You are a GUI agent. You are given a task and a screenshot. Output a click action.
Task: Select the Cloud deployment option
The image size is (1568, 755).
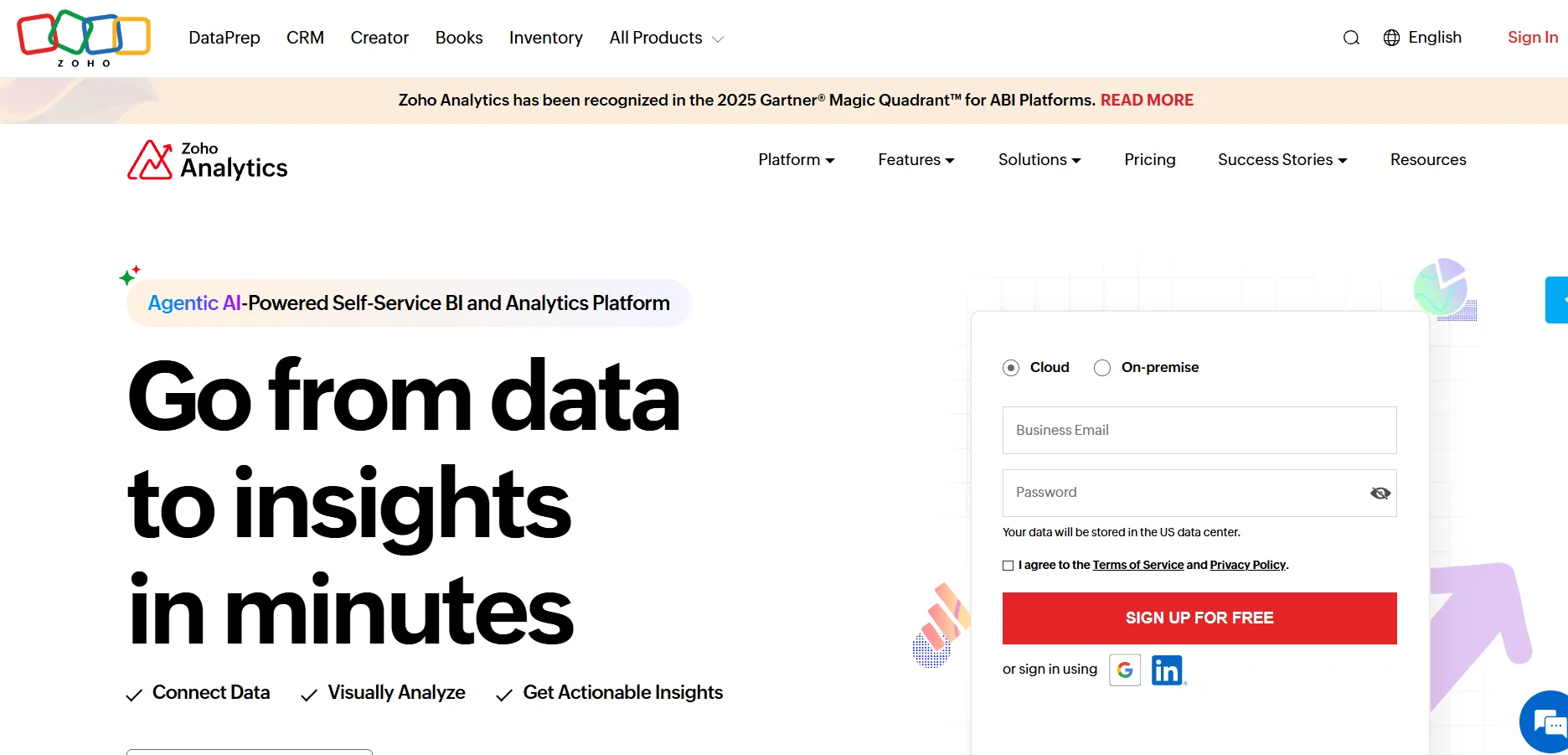pos(1010,367)
